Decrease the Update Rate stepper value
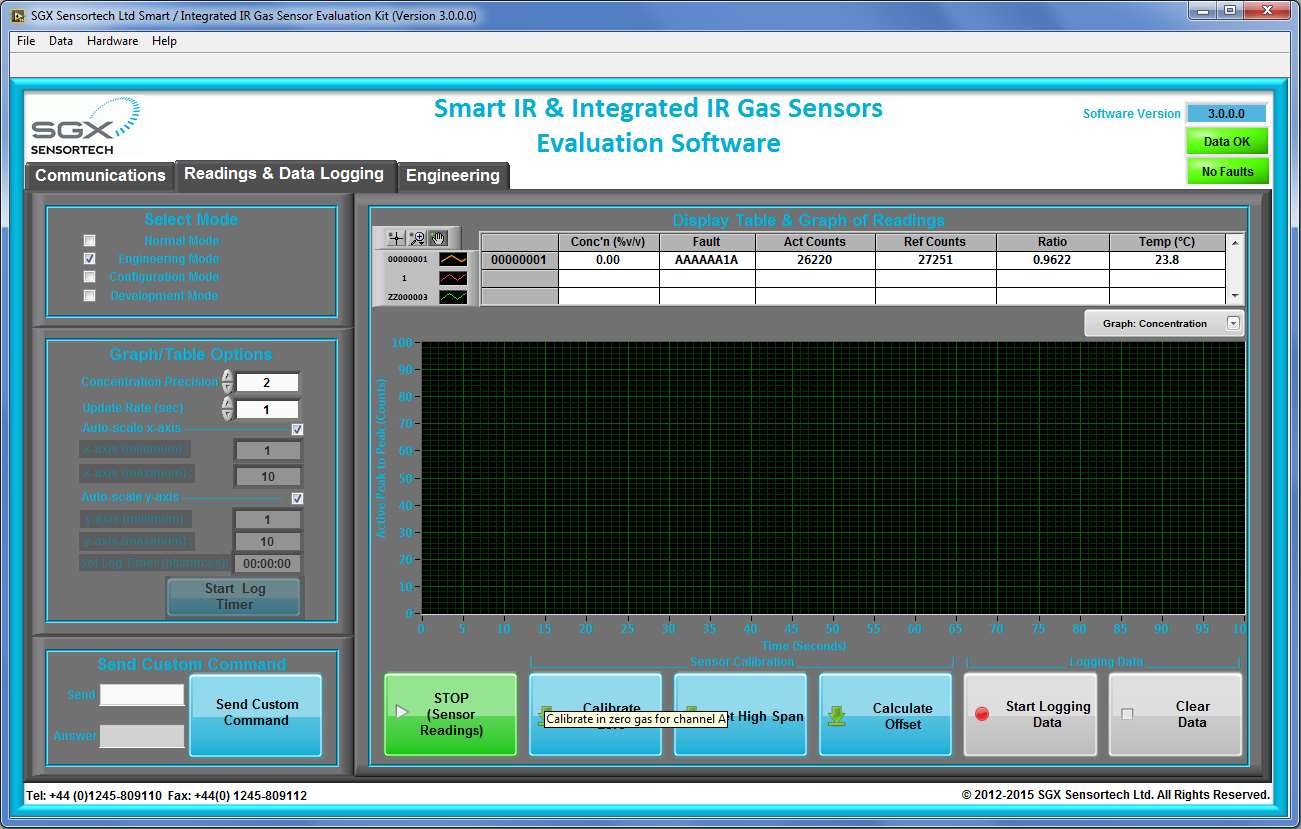Viewport: 1301px width, 829px height. click(227, 414)
